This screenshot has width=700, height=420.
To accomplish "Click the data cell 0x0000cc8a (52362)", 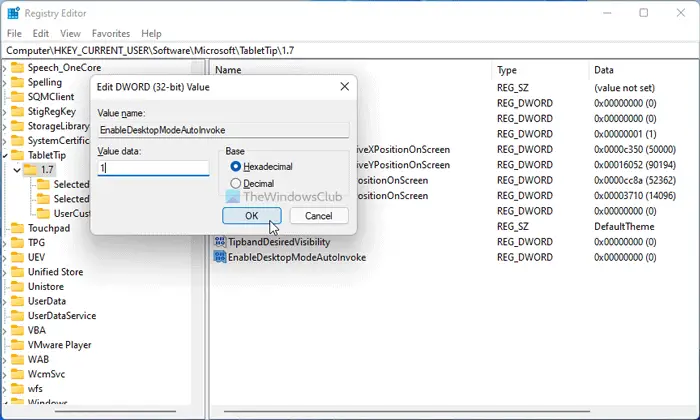I will click(x=635, y=180).
